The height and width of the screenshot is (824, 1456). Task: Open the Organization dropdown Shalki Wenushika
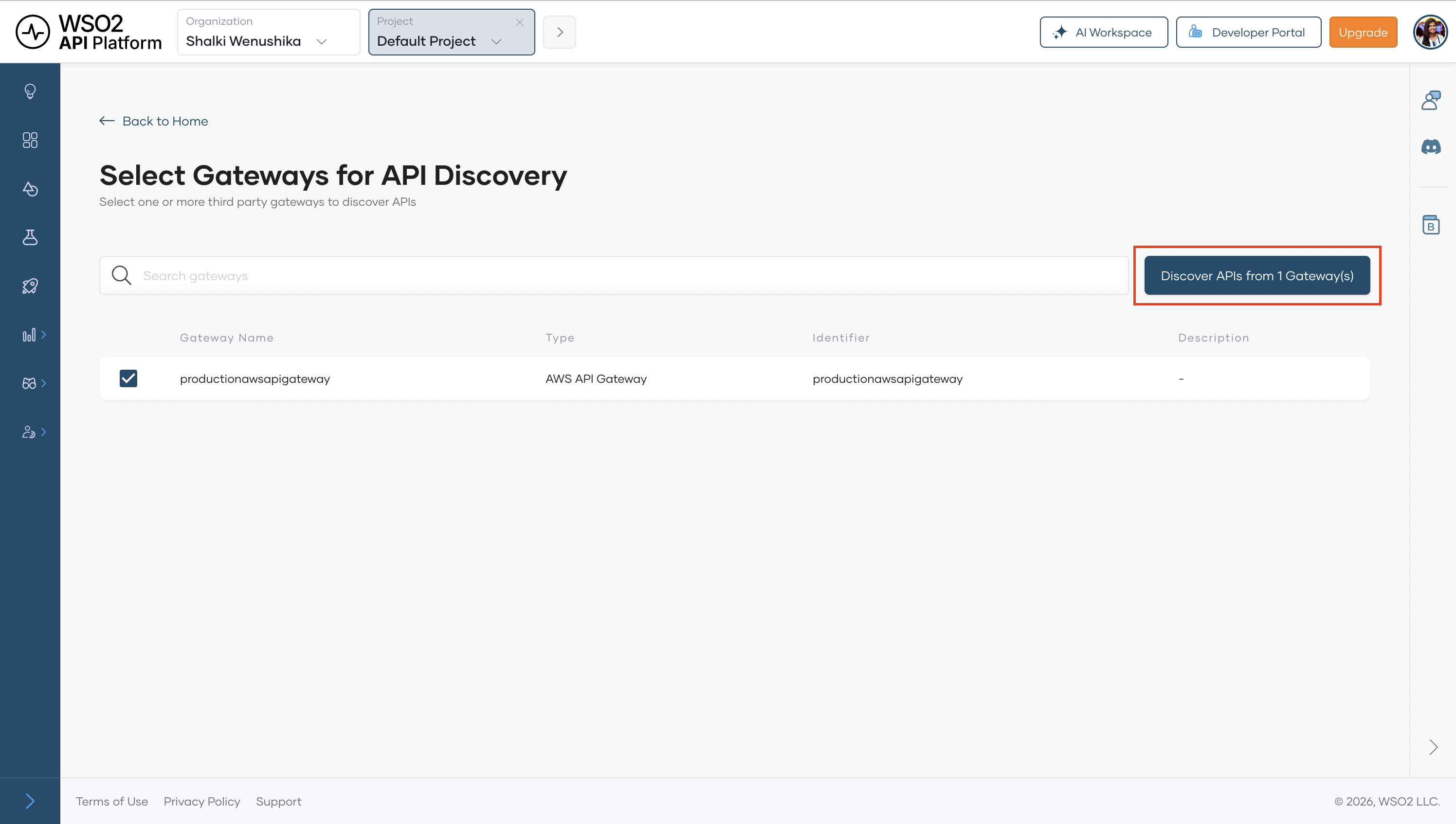pyautogui.click(x=268, y=32)
